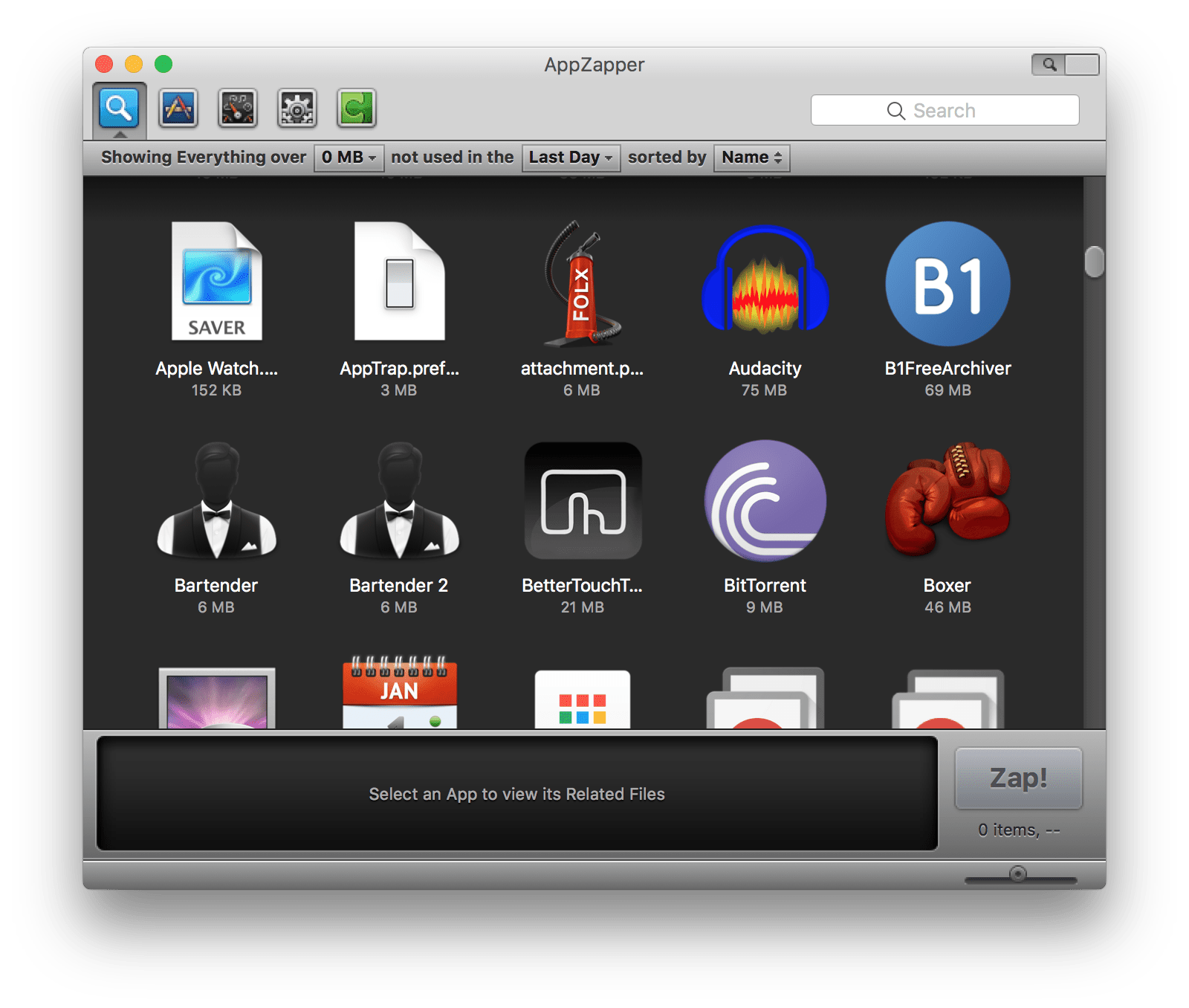Select the BitTorrent icon

[765, 500]
